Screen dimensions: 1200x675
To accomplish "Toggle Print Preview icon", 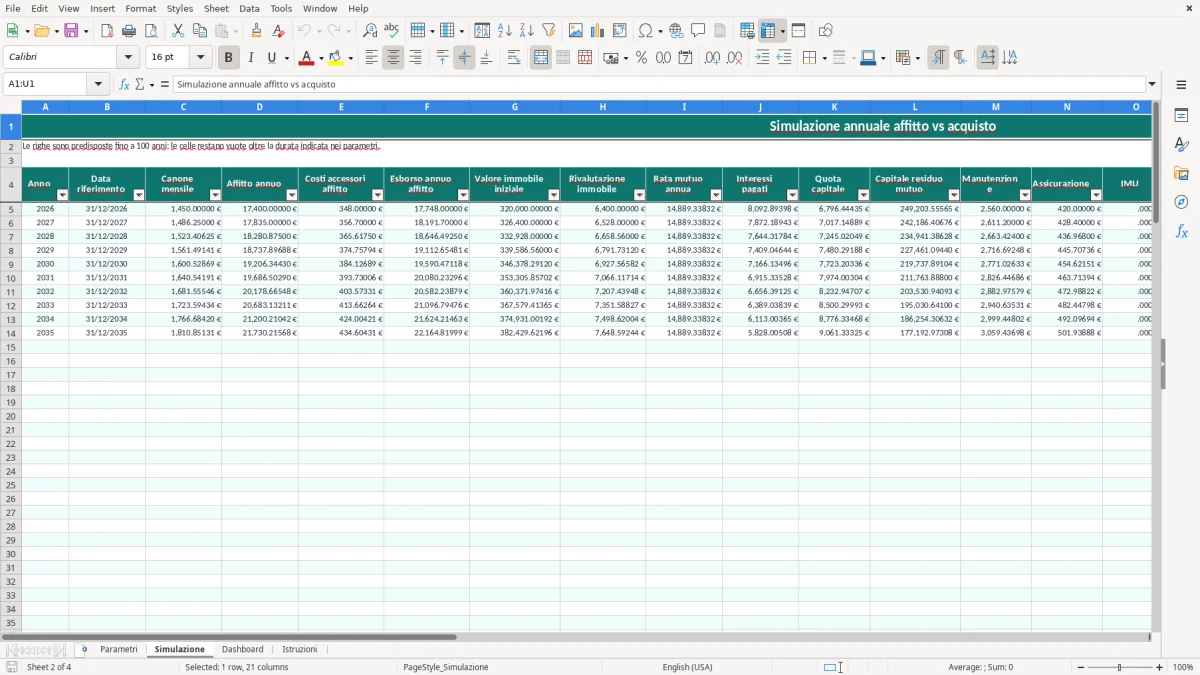I will (x=150, y=31).
